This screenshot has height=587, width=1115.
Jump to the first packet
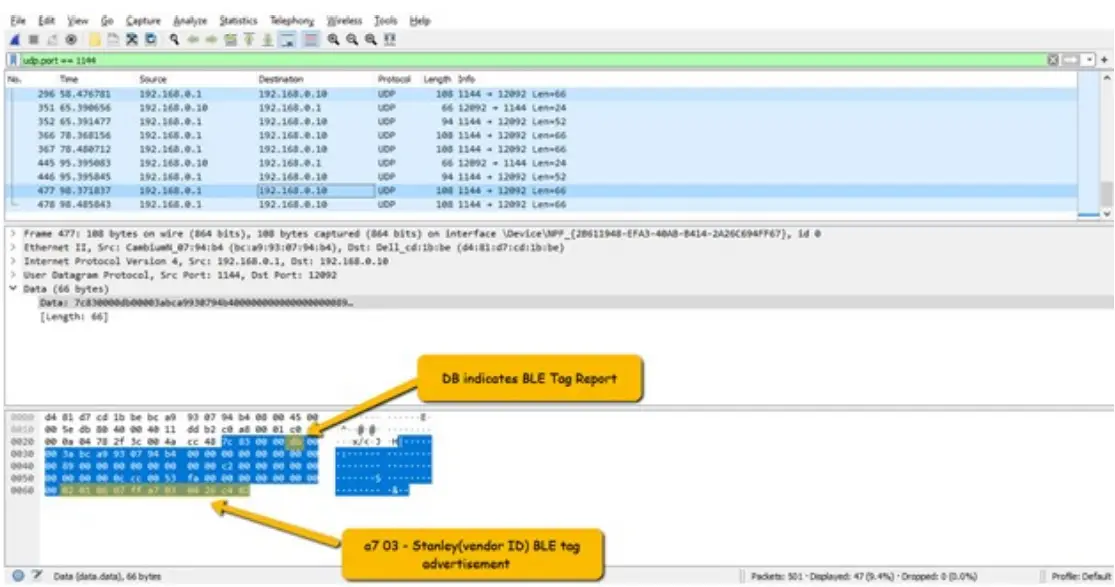[x=249, y=40]
